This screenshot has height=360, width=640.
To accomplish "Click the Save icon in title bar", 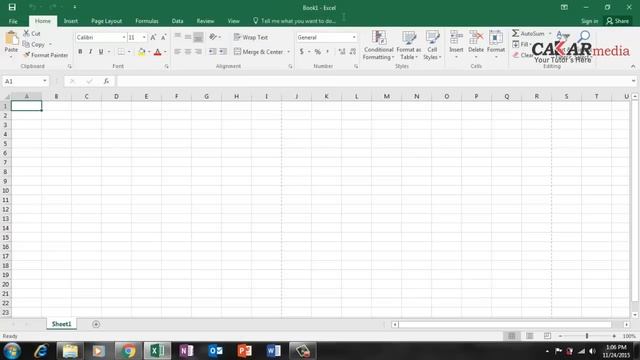I will pos(12,7).
